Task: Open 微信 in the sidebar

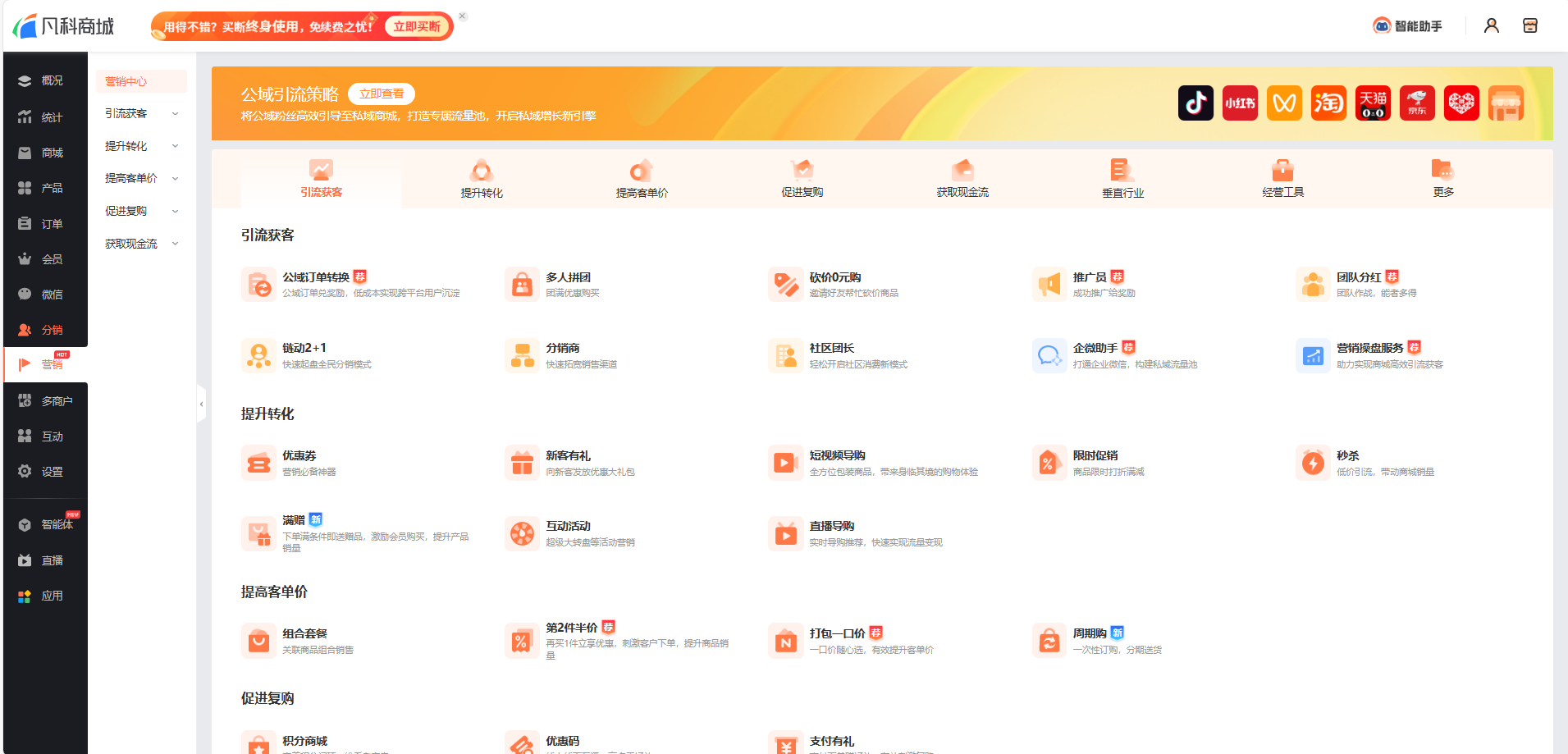Action: tap(46, 295)
